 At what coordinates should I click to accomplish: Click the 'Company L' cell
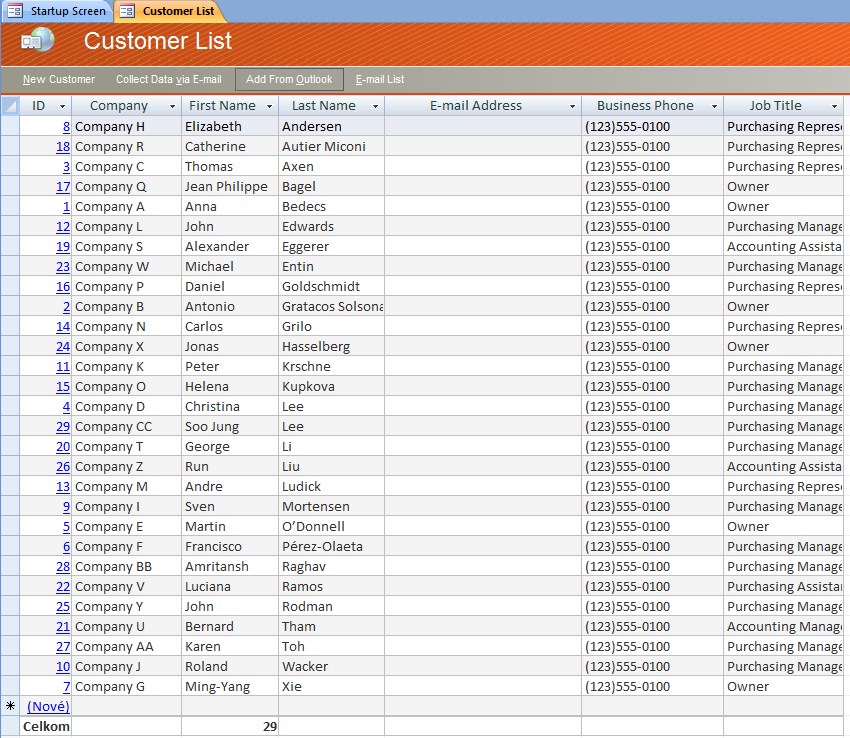tap(126, 227)
